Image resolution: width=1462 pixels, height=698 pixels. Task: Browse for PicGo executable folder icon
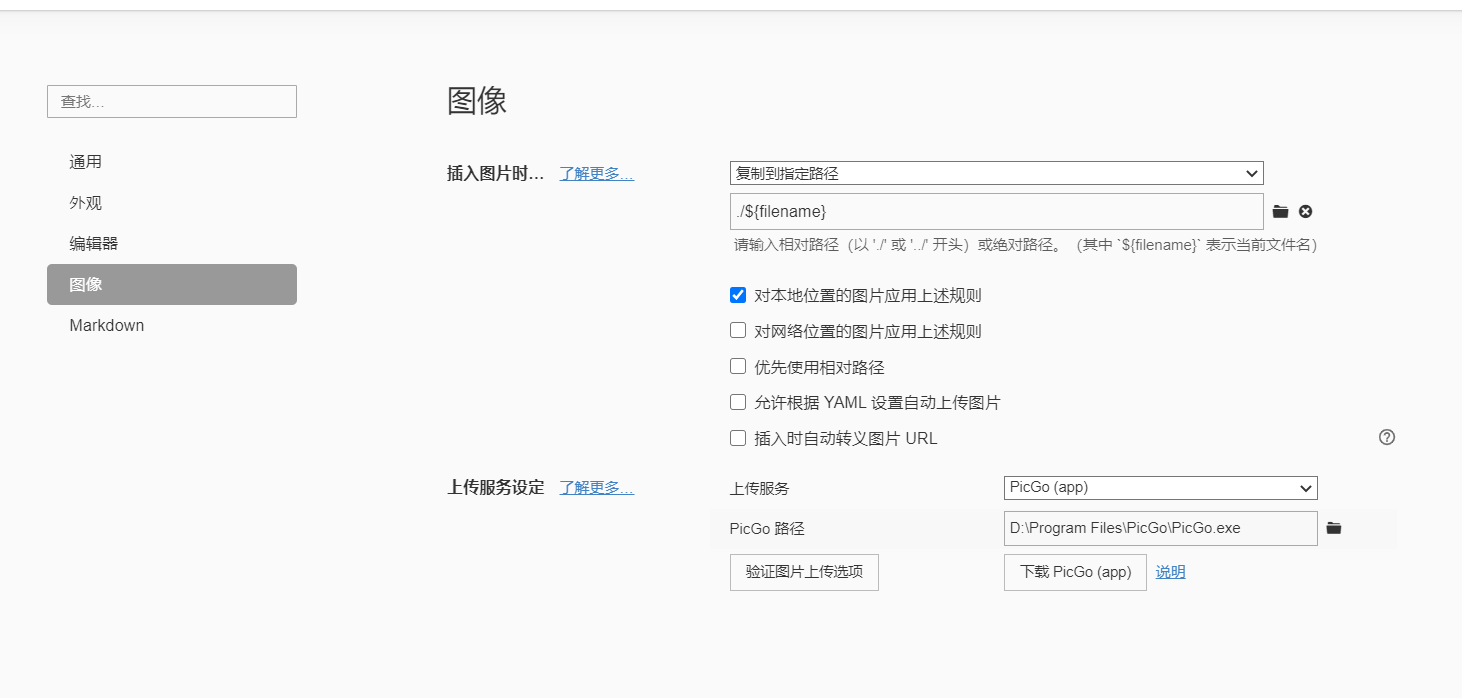point(1334,528)
